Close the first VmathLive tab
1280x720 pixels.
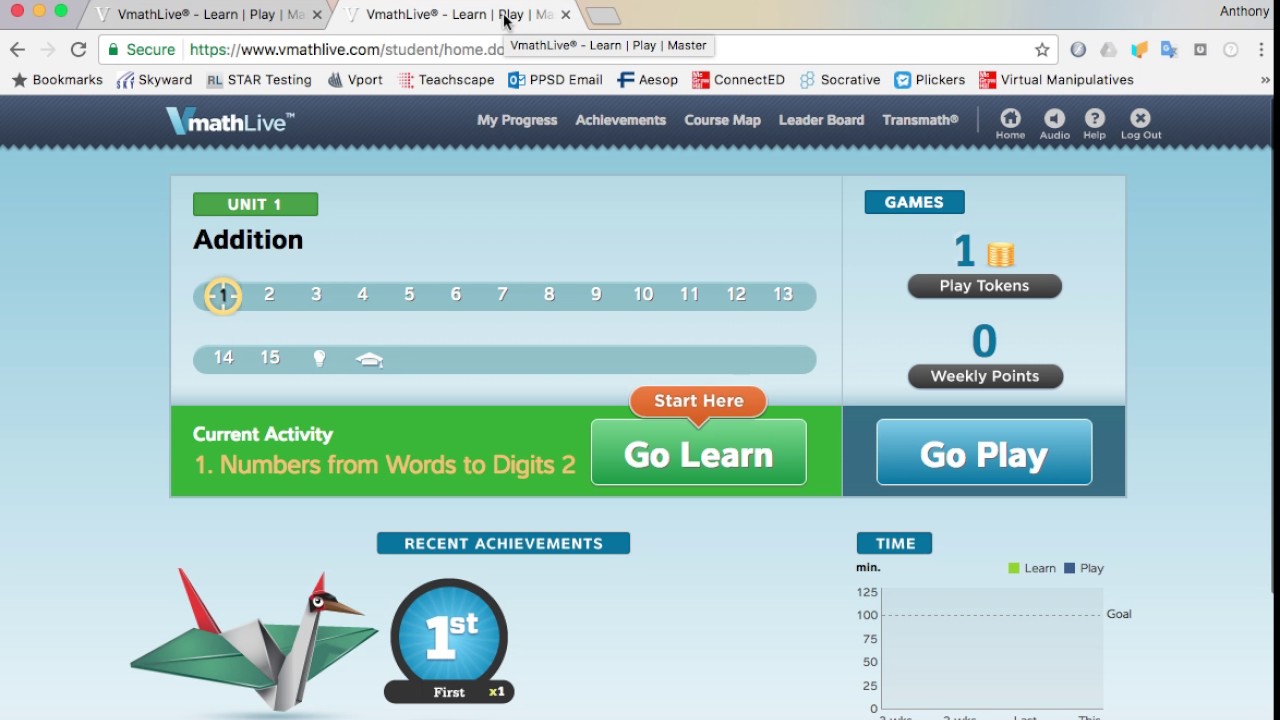click(x=317, y=15)
